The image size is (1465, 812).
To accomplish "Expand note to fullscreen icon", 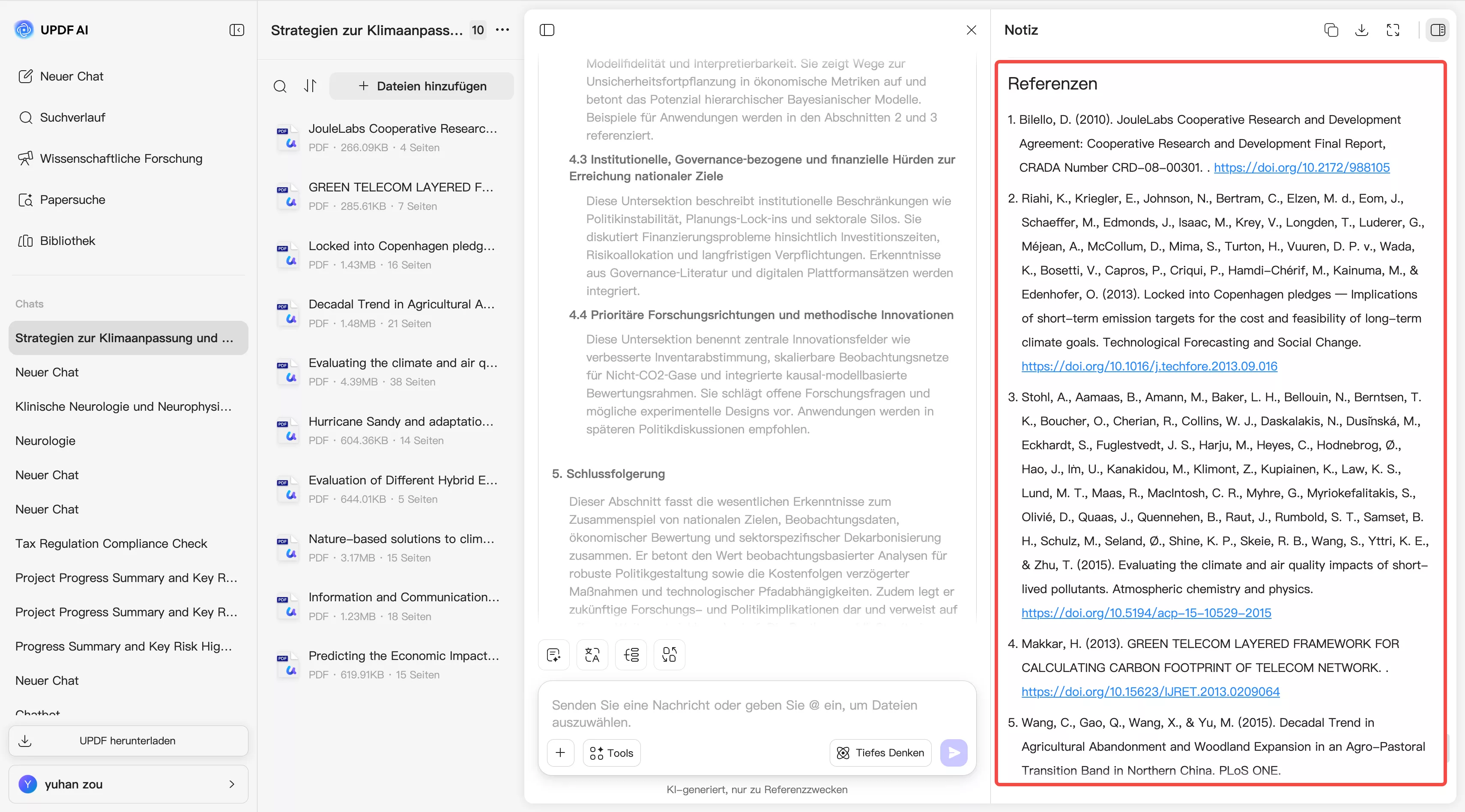I will 1393,30.
